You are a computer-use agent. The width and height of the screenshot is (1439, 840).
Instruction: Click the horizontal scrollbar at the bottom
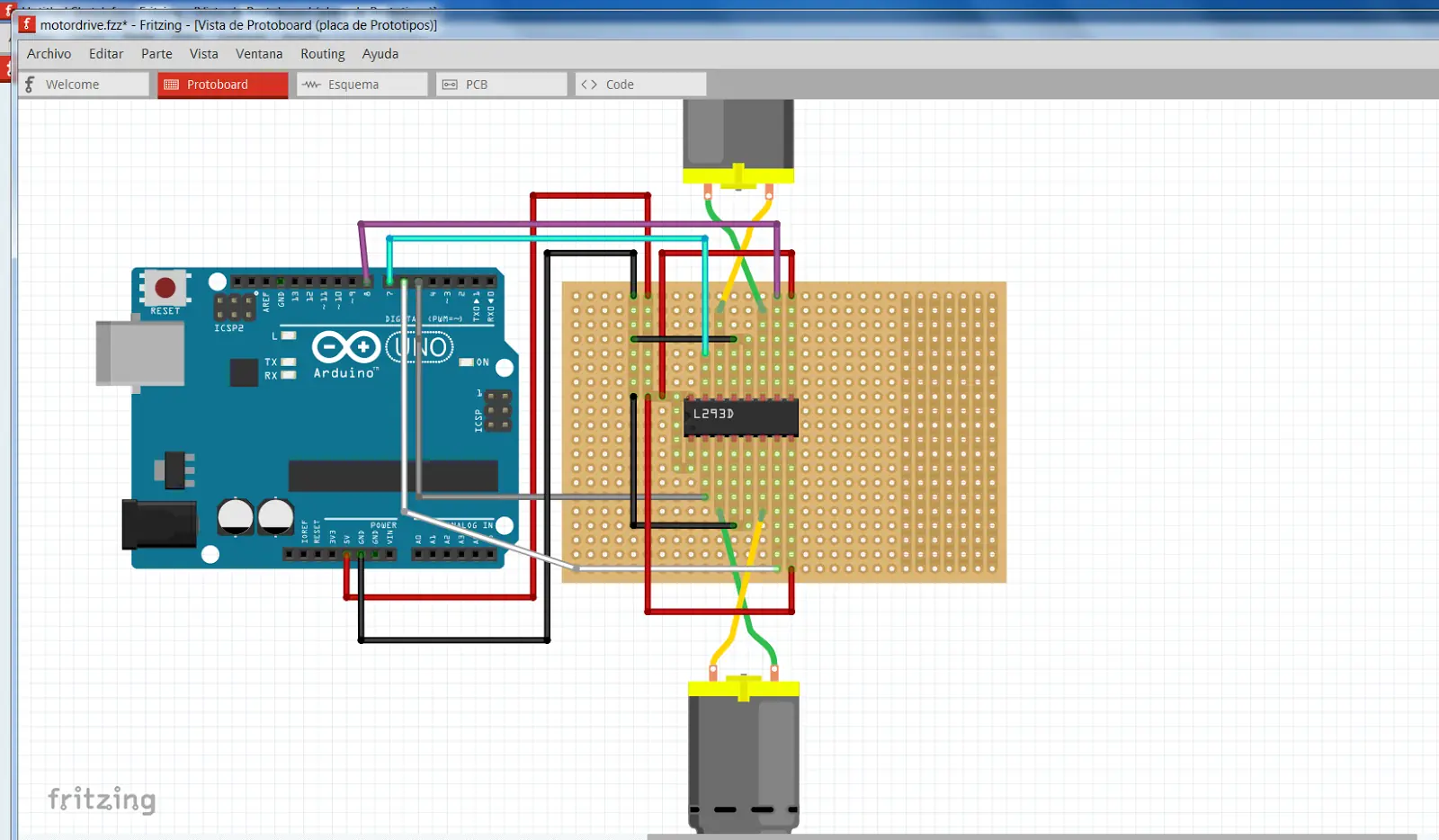tap(1032, 836)
